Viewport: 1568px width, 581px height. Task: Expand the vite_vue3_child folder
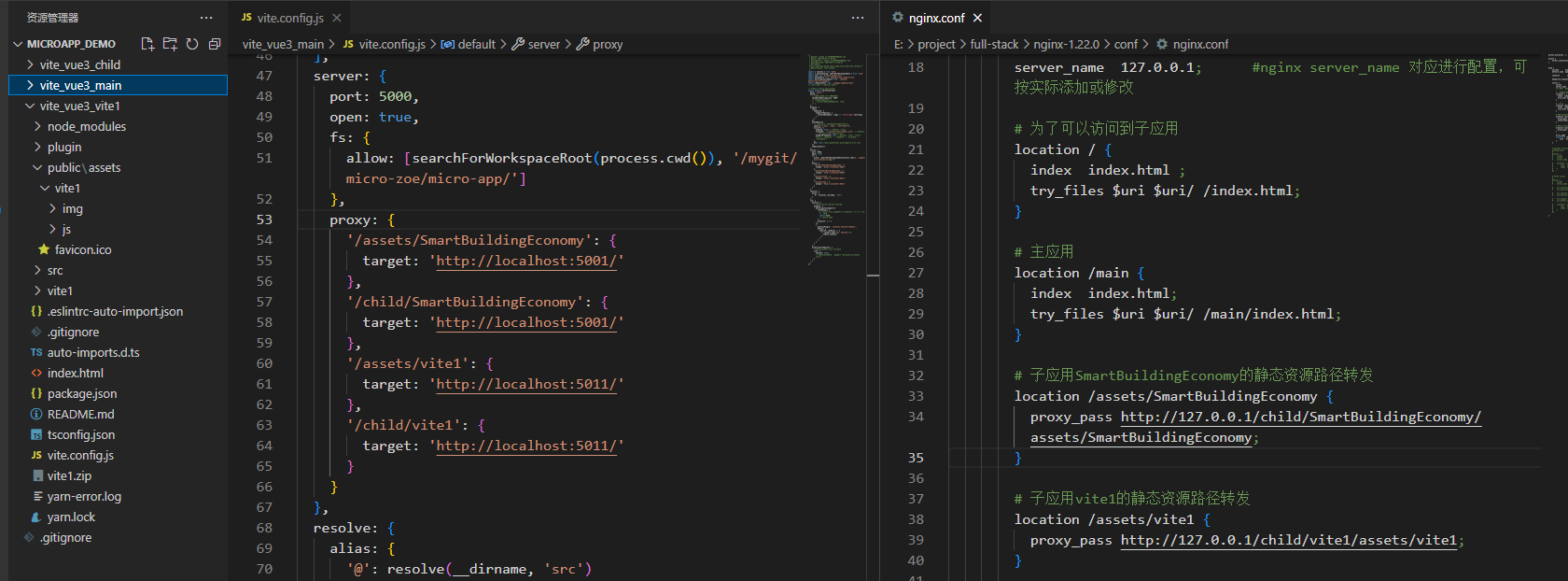point(30,64)
